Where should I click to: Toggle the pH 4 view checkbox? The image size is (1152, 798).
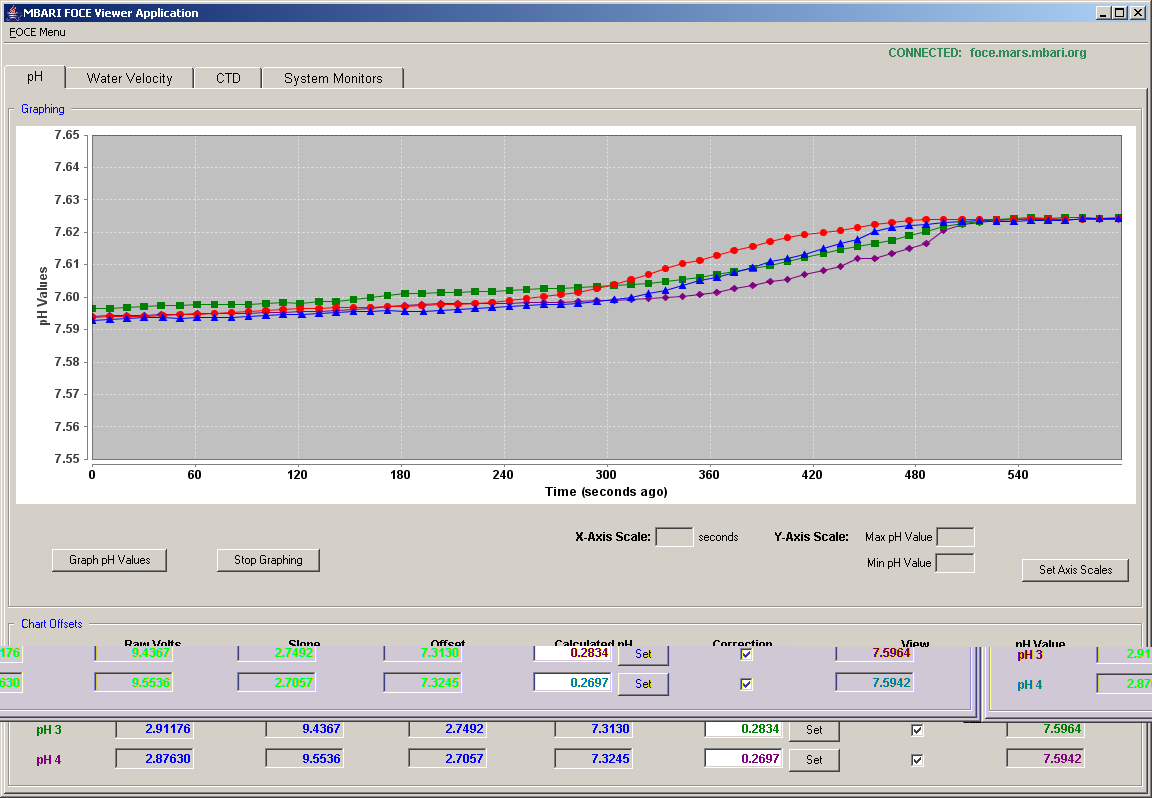coord(917,760)
